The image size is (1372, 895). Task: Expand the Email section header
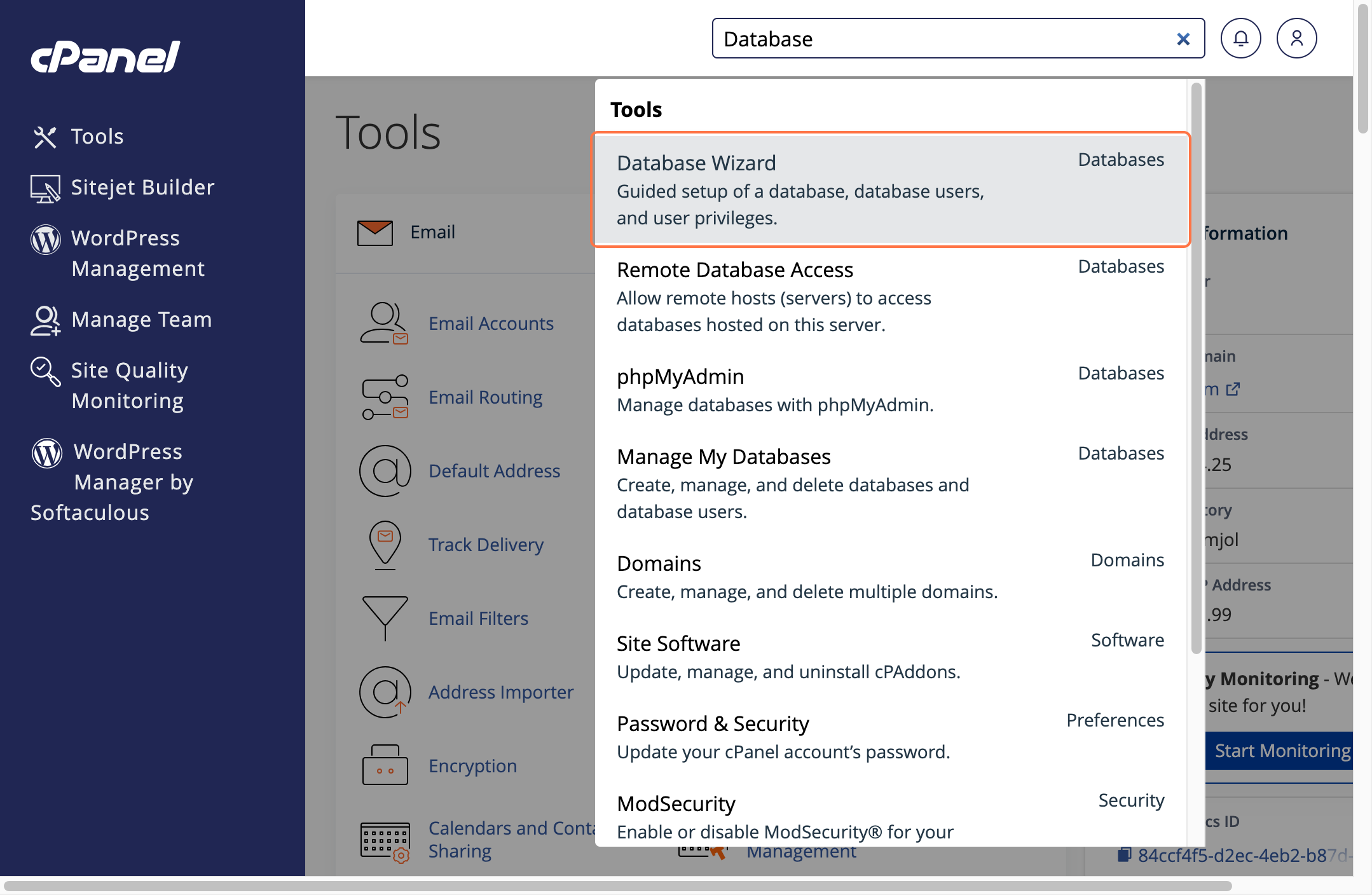click(465, 233)
